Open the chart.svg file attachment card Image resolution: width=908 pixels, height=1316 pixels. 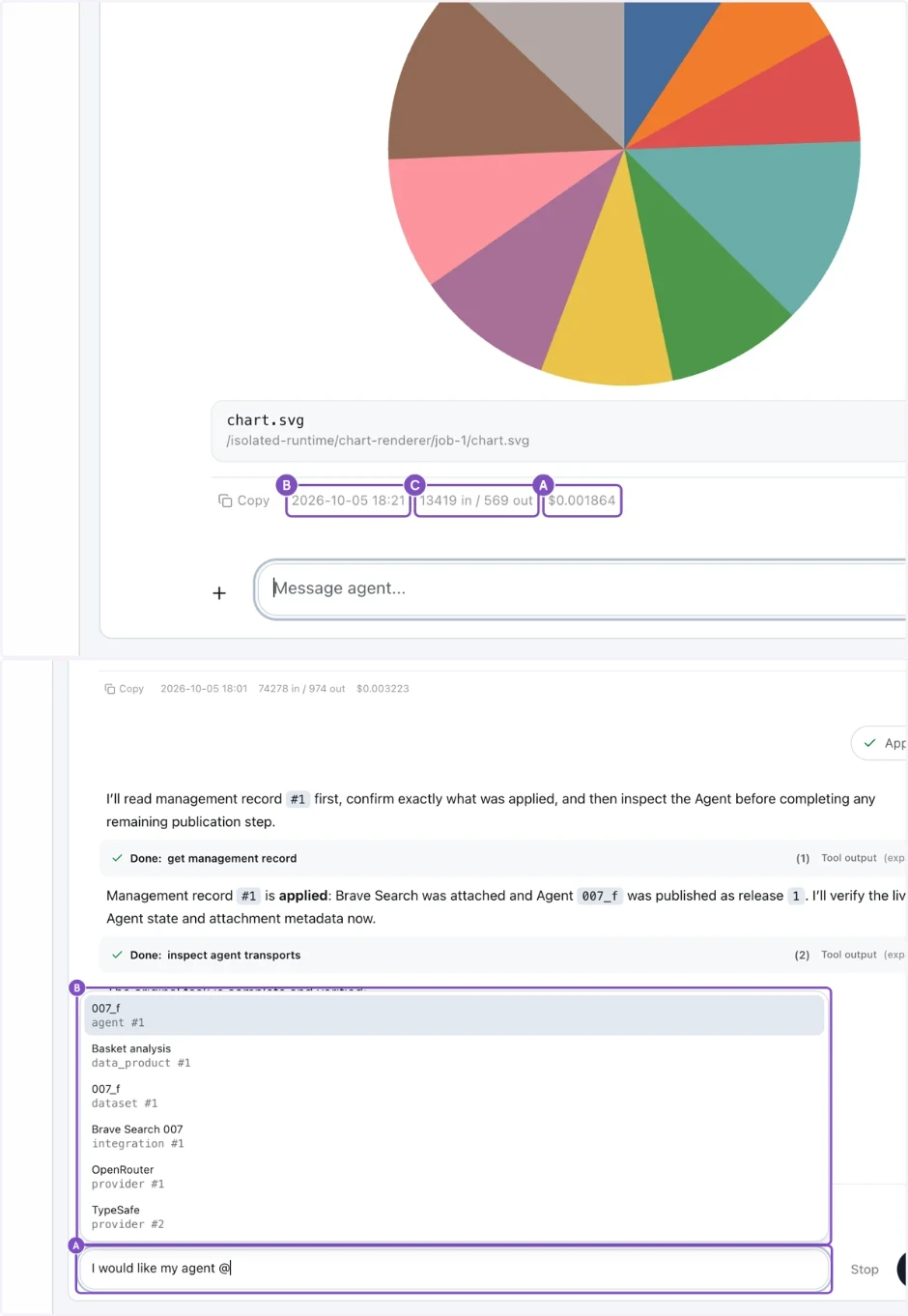point(558,431)
